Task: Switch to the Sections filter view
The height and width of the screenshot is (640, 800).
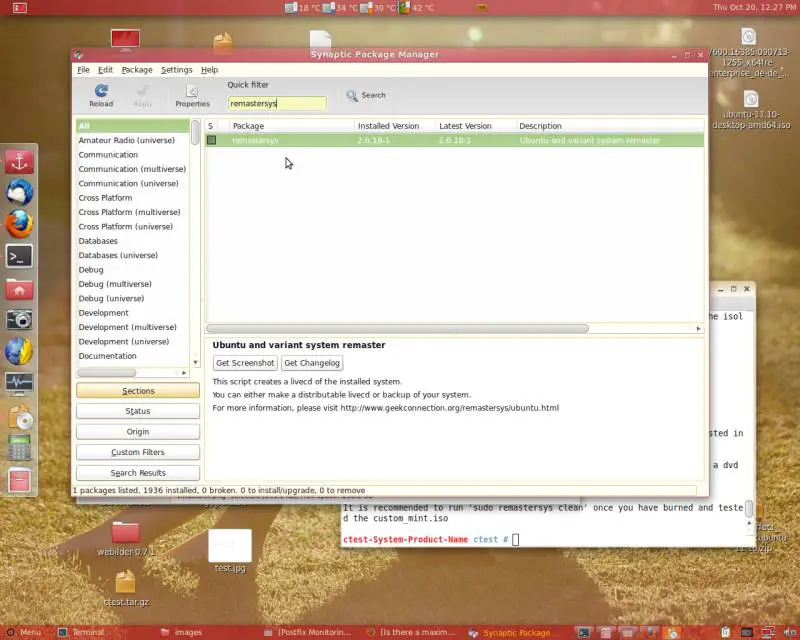Action: (x=138, y=390)
